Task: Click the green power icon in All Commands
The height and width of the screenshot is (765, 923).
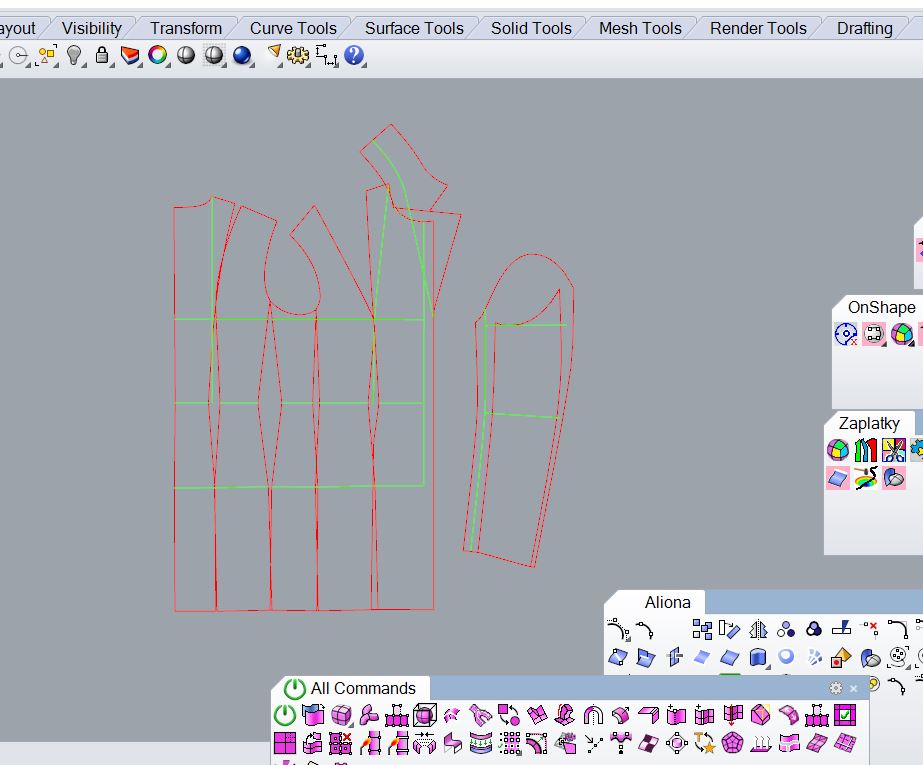Action: (285, 715)
